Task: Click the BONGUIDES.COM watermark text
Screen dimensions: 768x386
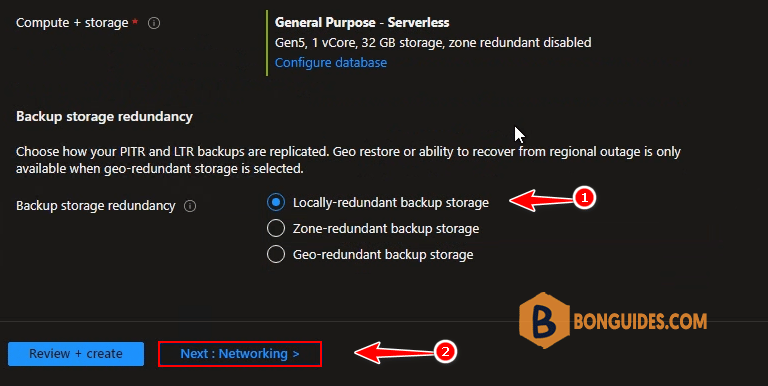Action: click(640, 321)
